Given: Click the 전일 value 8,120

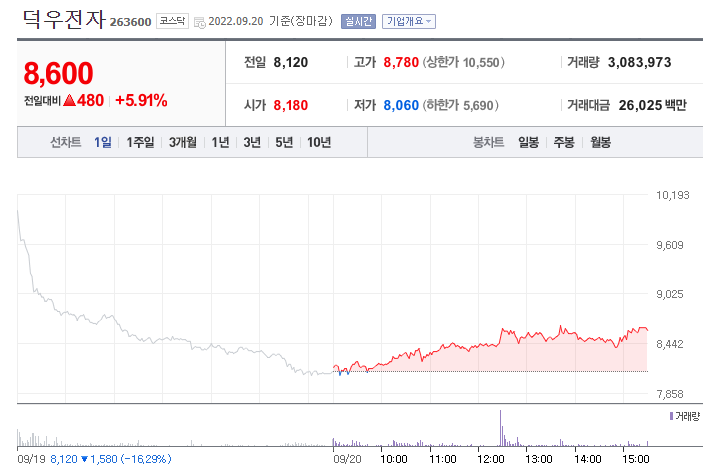Looking at the screenshot, I should click(291, 62).
